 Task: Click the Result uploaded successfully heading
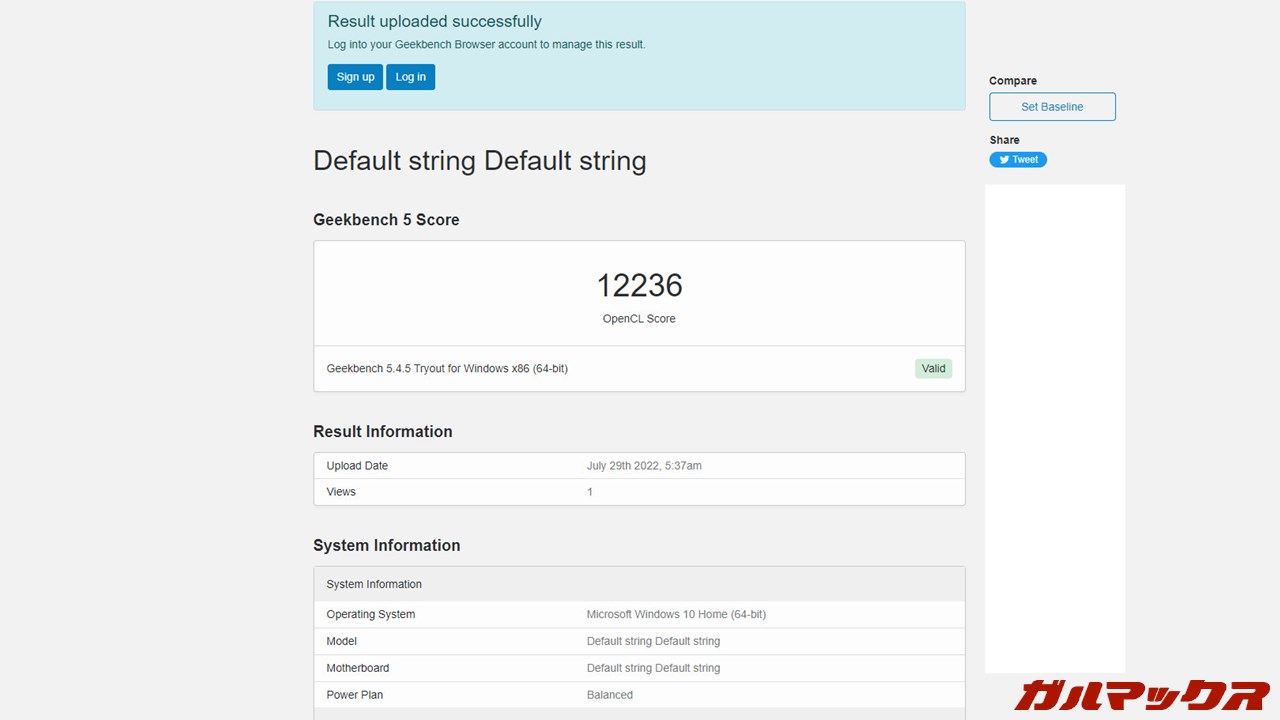435,22
